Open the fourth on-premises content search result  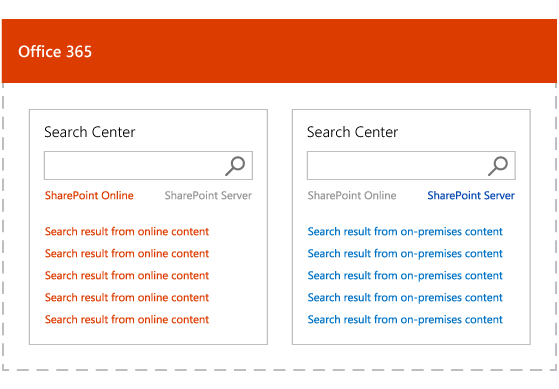point(405,298)
